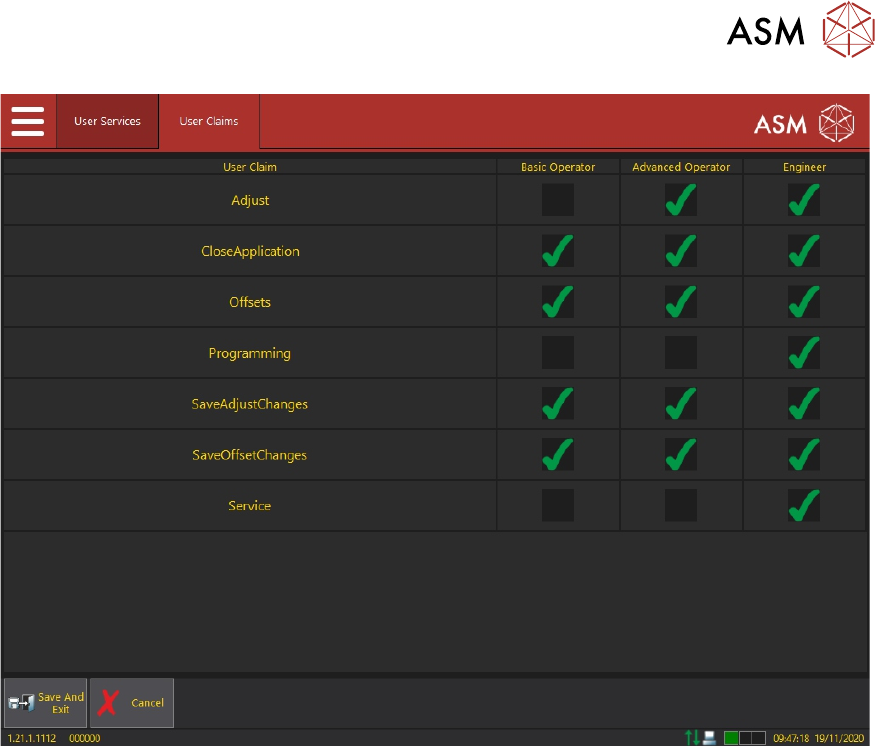
Task: Click the ASM logo in red header
Action: click(803, 122)
